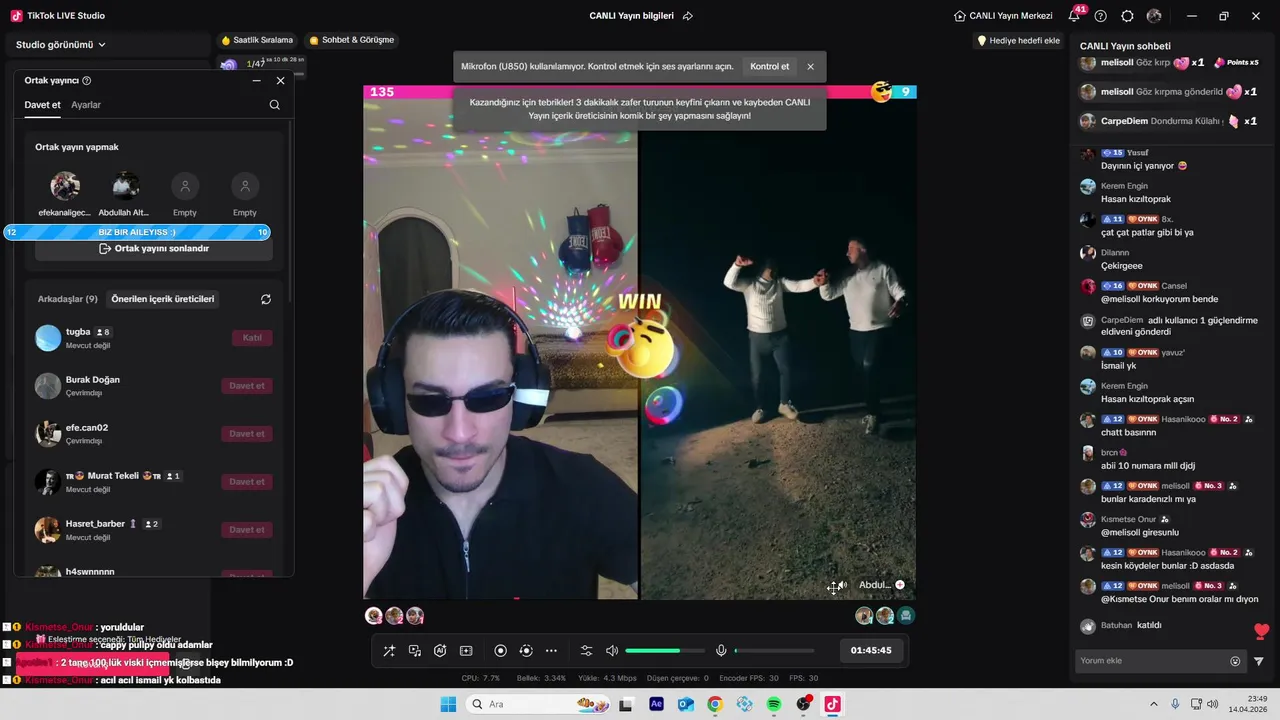The image size is (1280, 720).
Task: Mute the speaker output
Action: [612, 651]
